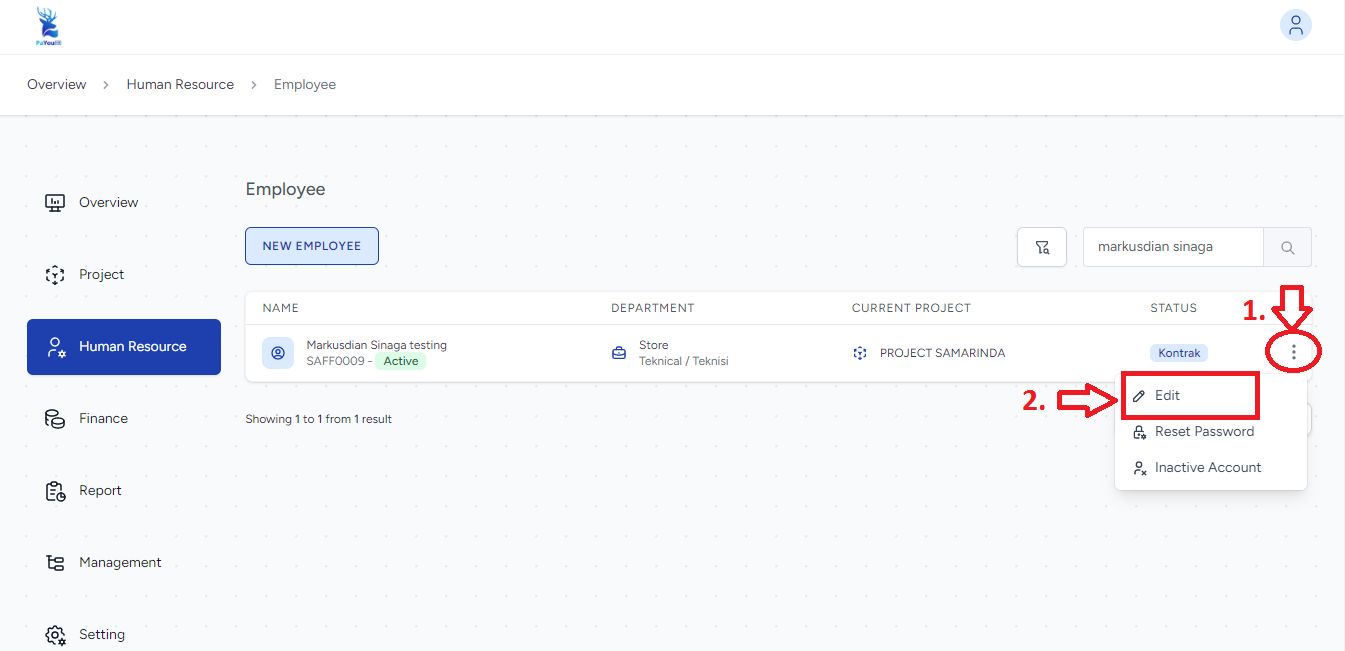Click the filter icon button
The image size is (1345, 651).
point(1042,247)
